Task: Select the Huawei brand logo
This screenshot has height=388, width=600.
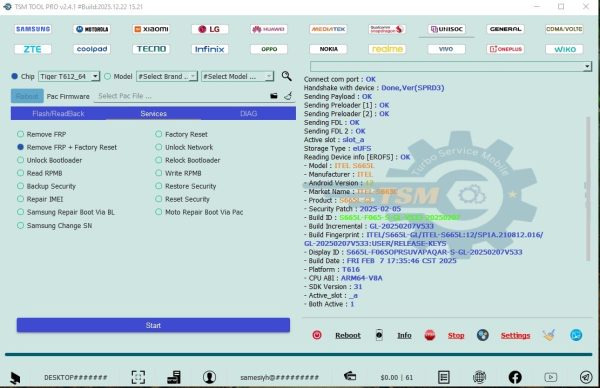Action: [269, 29]
